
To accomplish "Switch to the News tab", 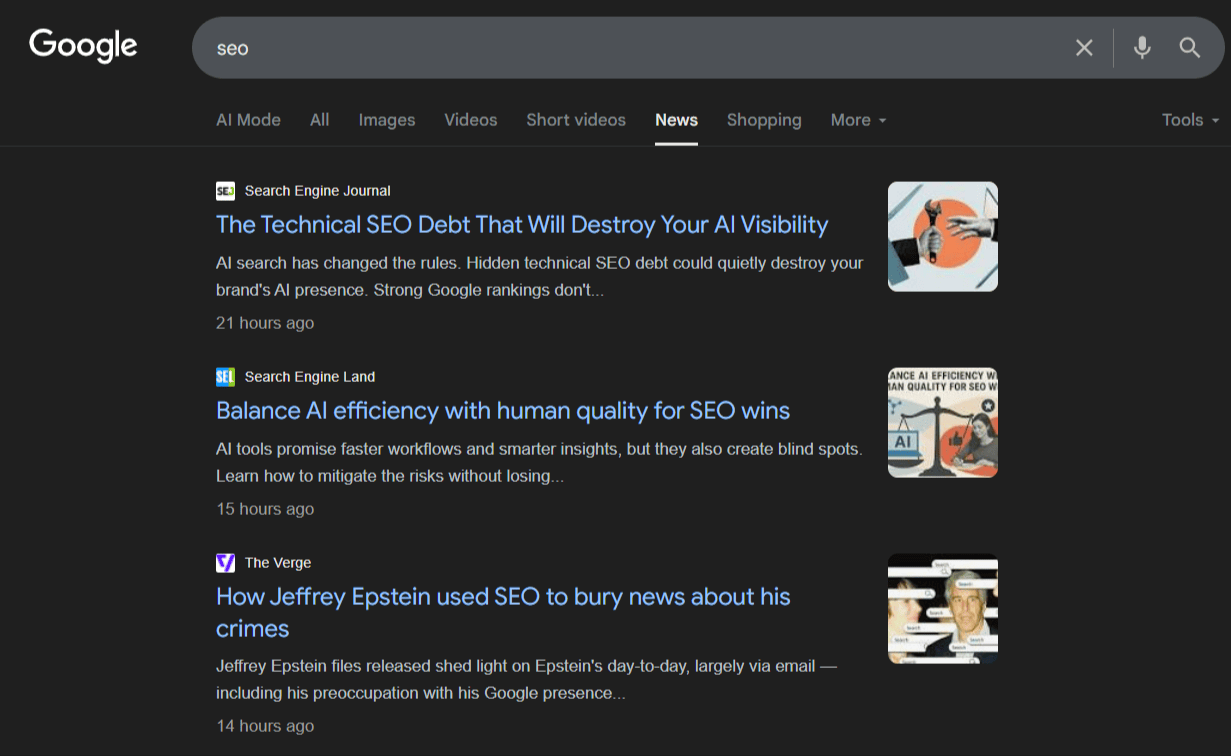I will click(676, 119).
